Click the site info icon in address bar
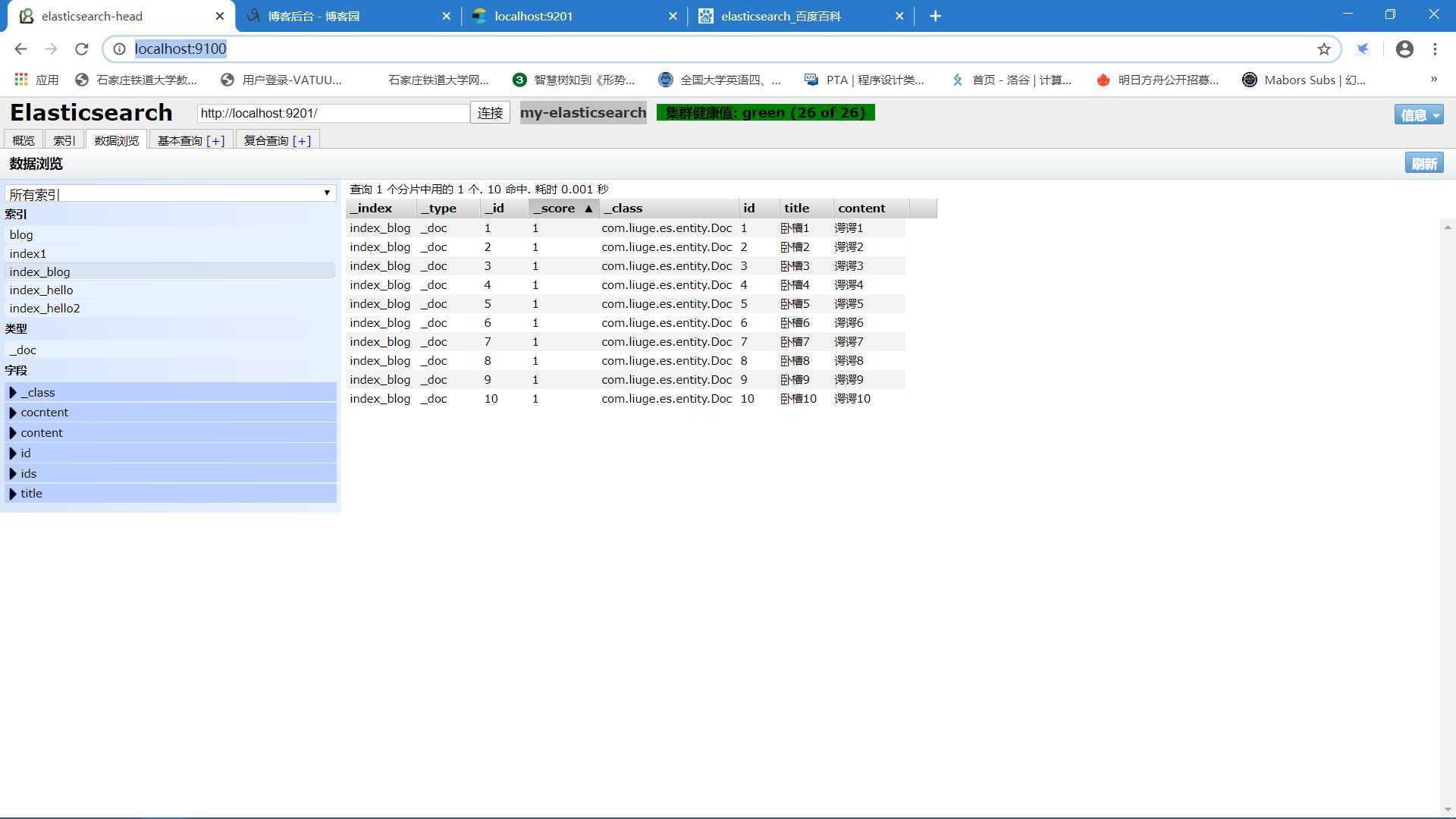The image size is (1456, 819). click(119, 49)
